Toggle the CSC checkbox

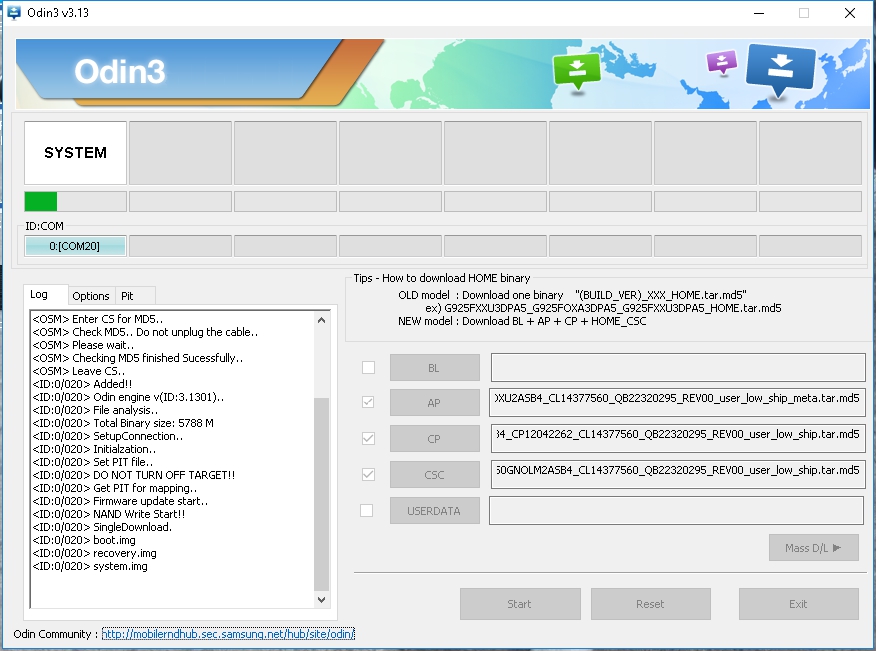[368, 474]
